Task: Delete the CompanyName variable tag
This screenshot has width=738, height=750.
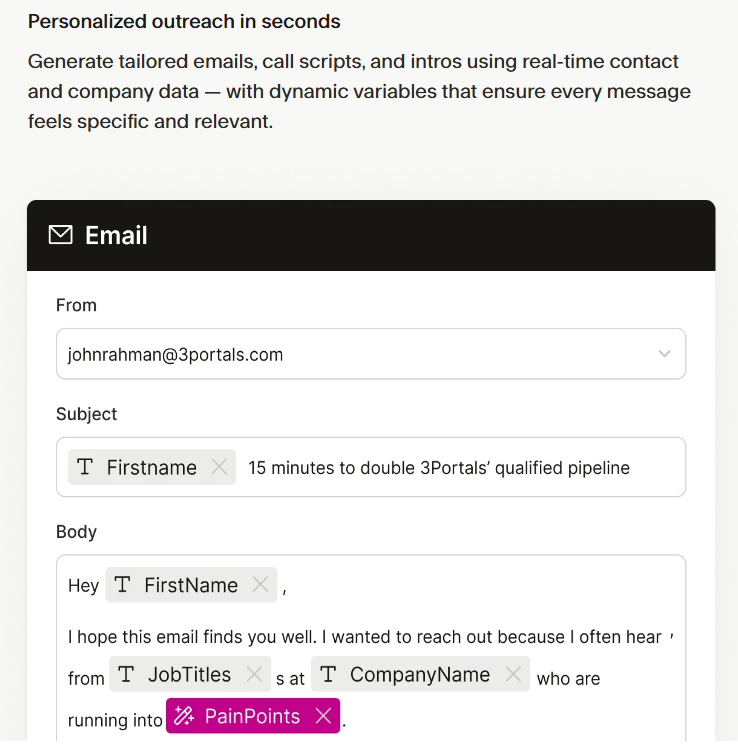Action: click(x=513, y=674)
